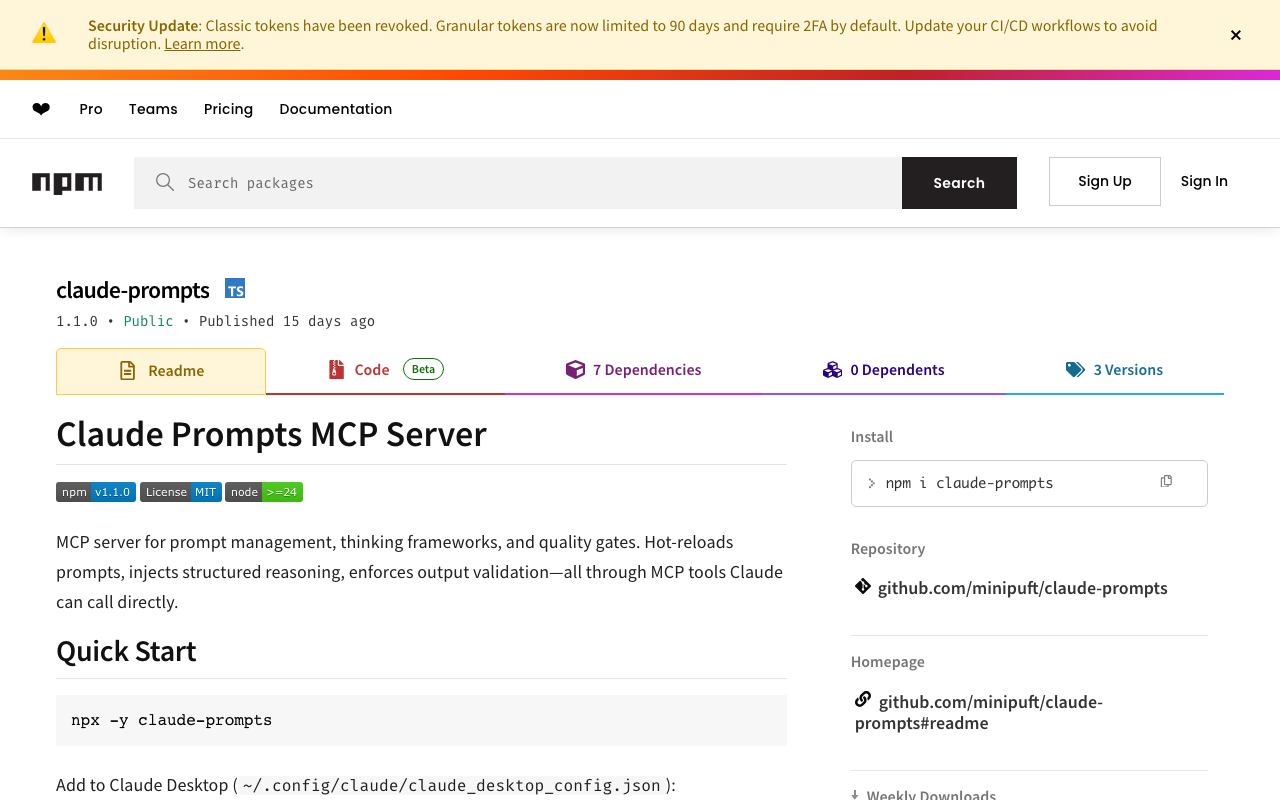Click the npm logo
This screenshot has width=1280, height=800.
67,183
